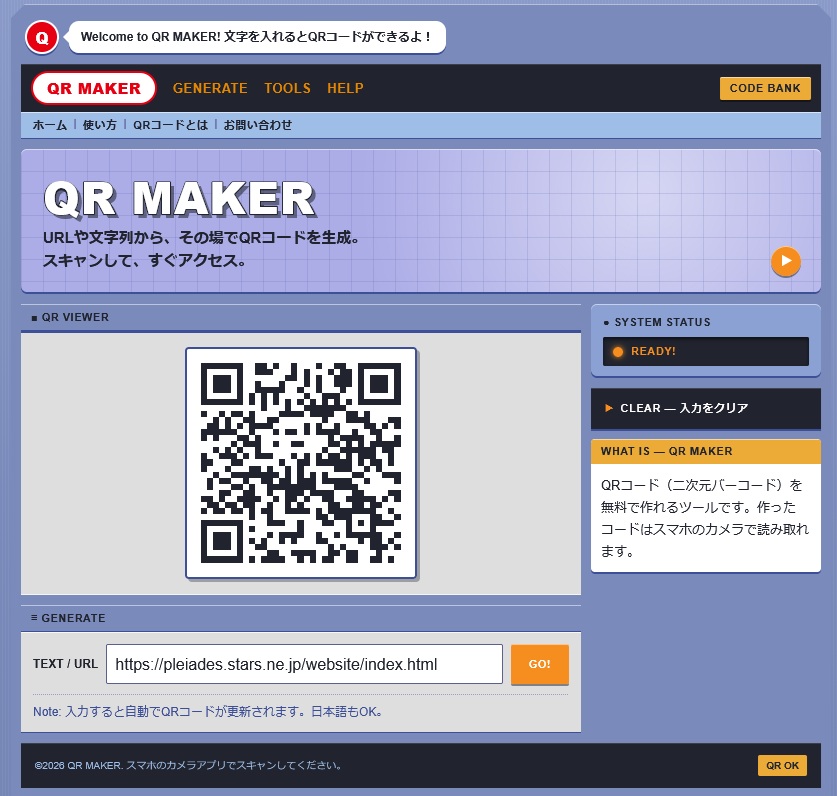Click the red Q mascot icon
837x796 pixels.
(42, 37)
